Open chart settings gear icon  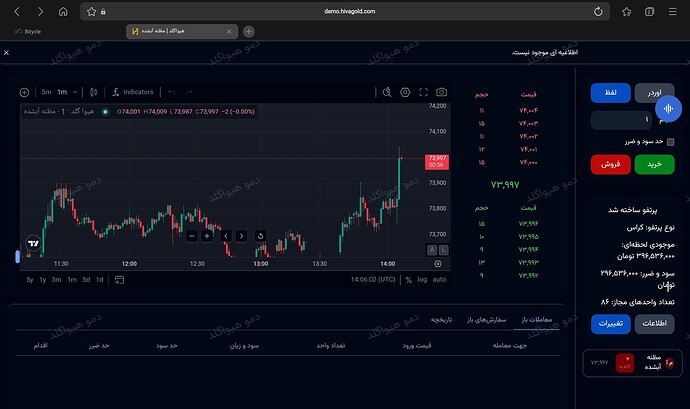405,92
